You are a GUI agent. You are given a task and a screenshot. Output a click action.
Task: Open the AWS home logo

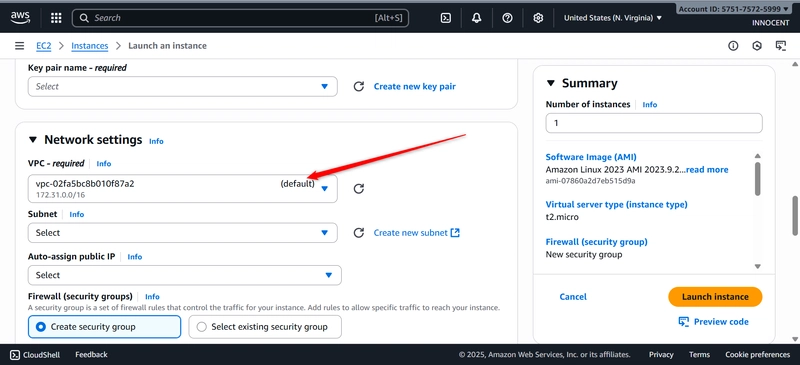point(20,18)
